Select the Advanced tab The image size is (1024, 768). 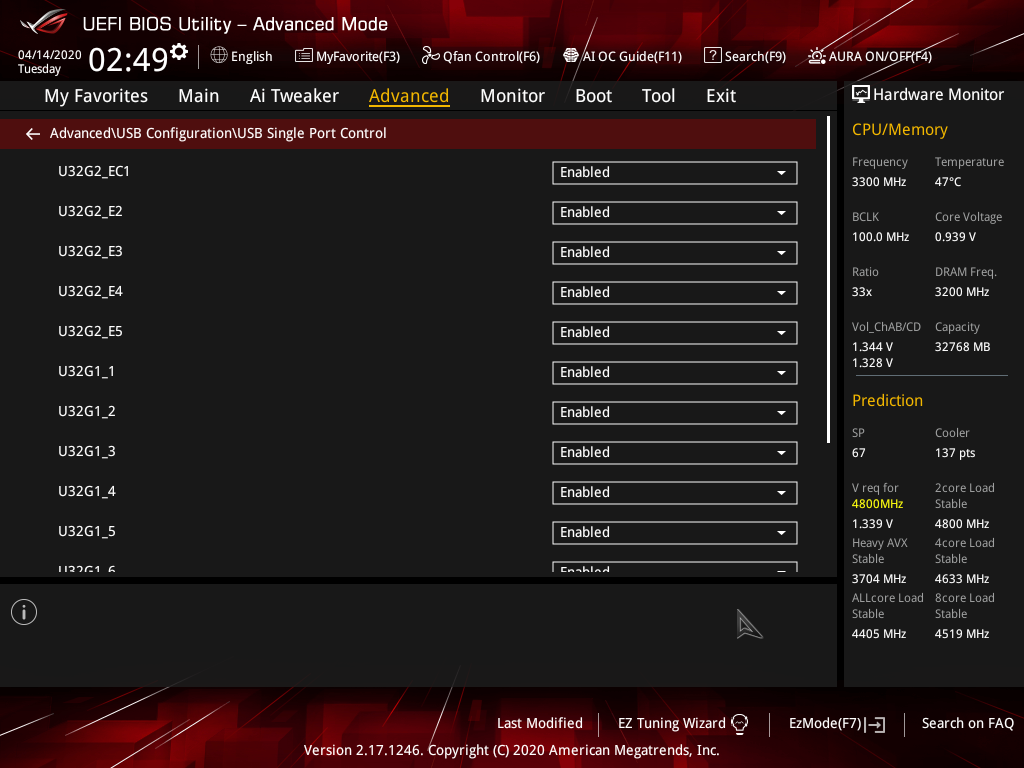[x=409, y=96]
